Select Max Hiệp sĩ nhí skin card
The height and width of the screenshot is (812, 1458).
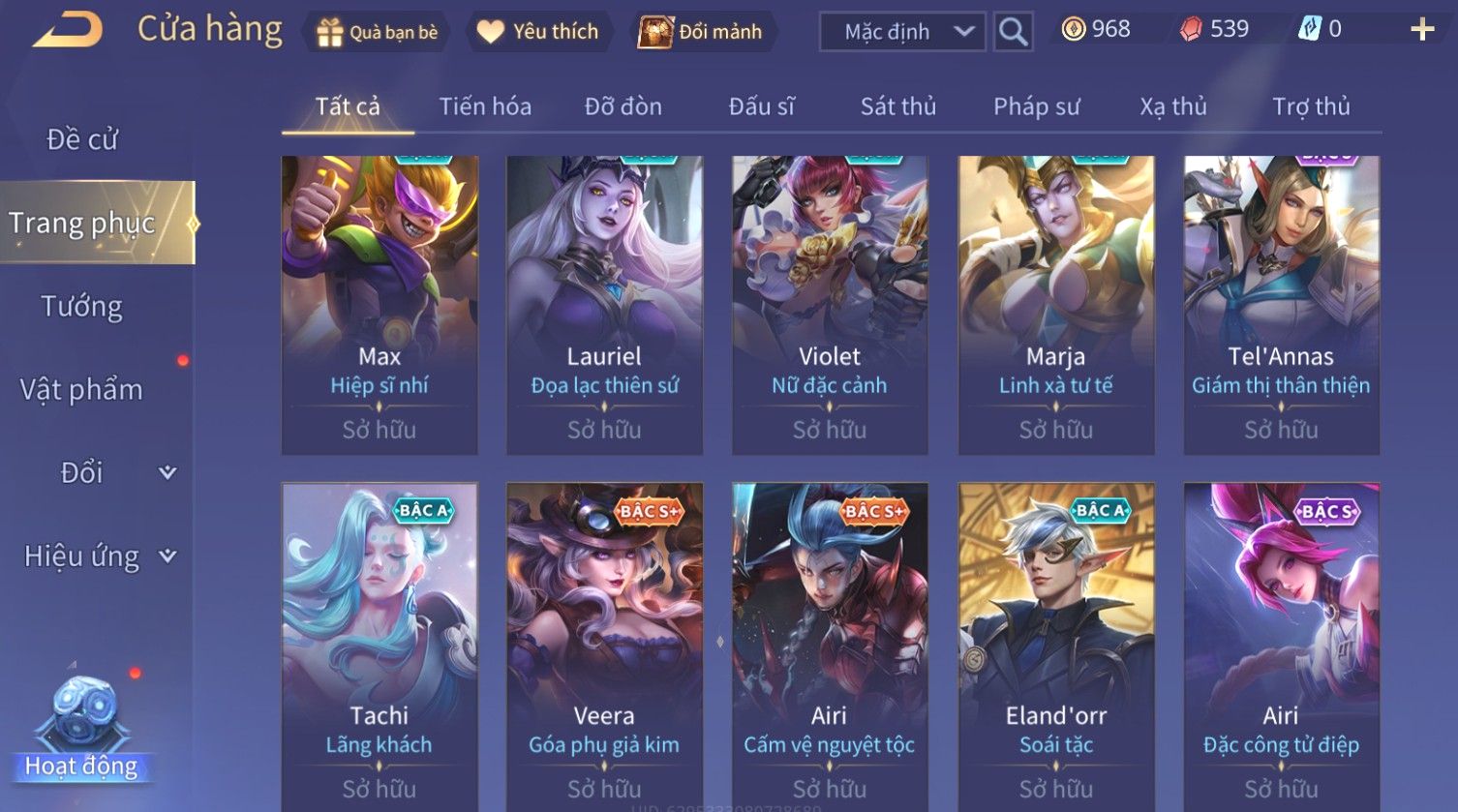click(x=380, y=305)
